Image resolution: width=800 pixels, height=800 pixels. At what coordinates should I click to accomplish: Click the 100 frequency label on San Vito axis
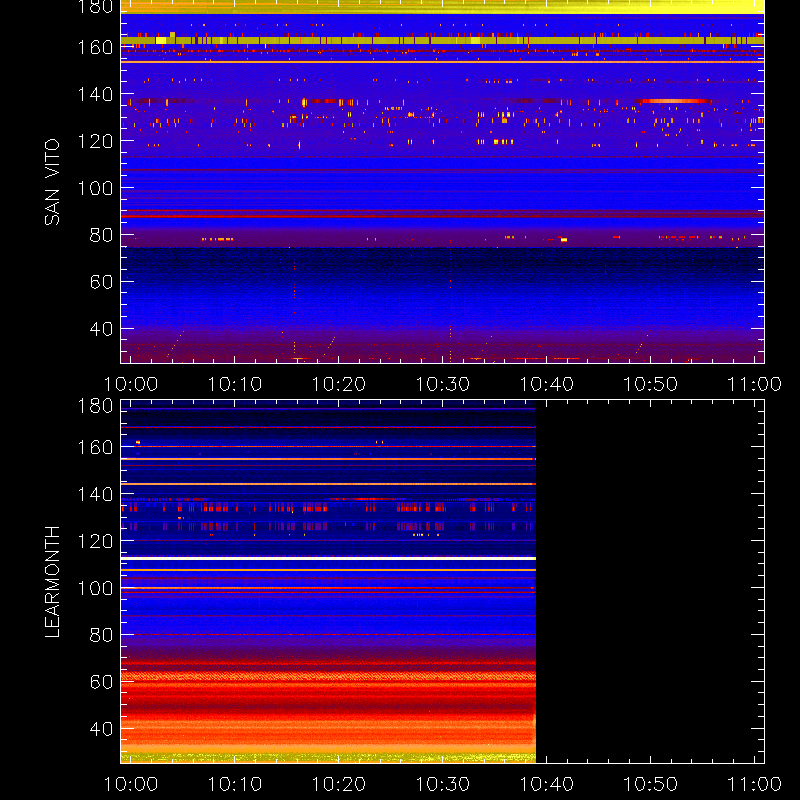(95, 188)
